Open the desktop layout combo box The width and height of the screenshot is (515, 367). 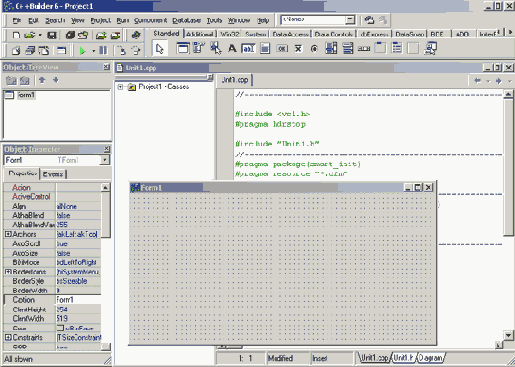pos(318,20)
